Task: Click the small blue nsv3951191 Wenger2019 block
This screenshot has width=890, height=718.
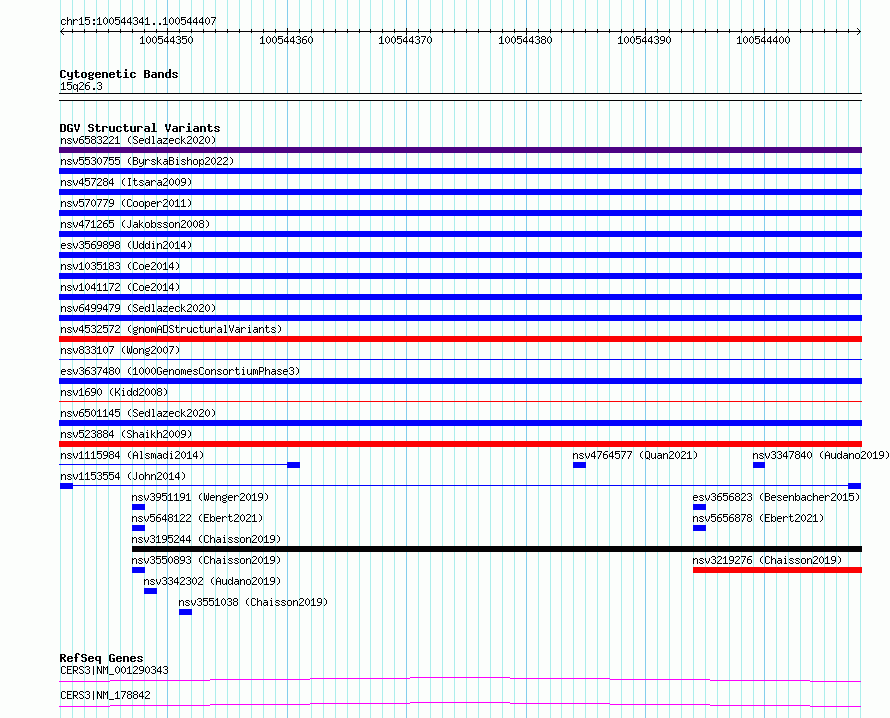Action: pos(138,507)
